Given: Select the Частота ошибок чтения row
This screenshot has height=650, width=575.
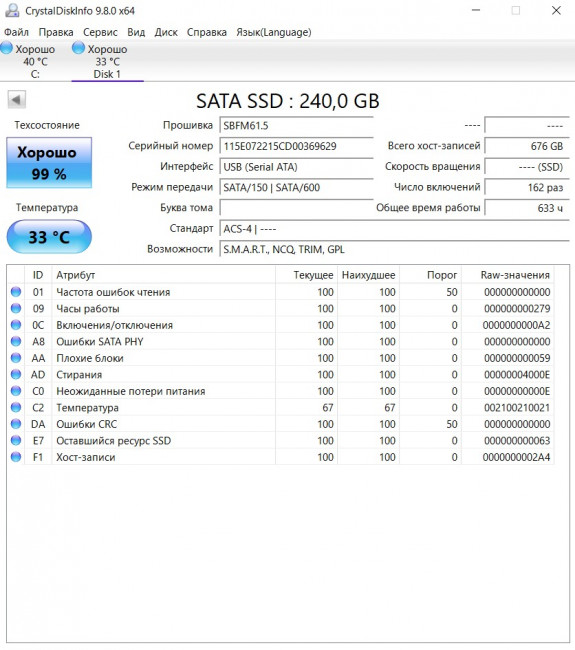Looking at the screenshot, I should [281, 292].
